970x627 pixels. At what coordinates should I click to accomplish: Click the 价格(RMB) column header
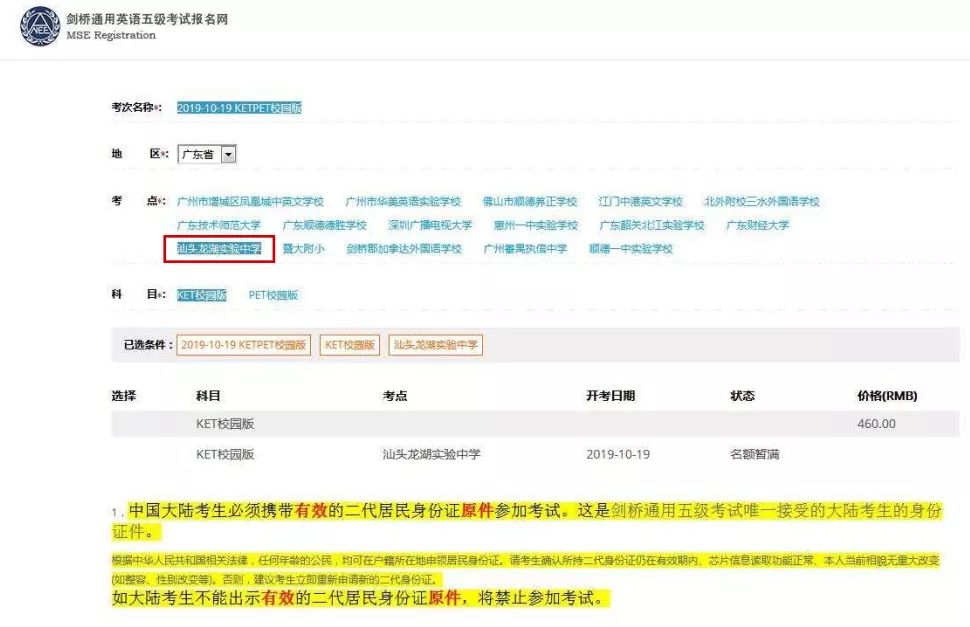(887, 396)
